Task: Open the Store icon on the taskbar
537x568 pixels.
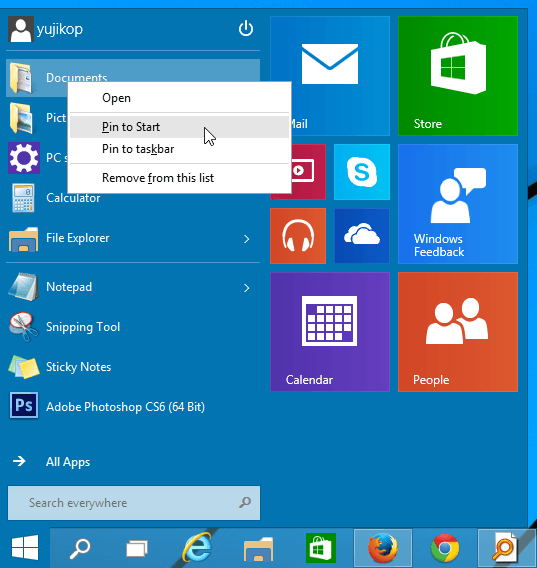Action: pyautogui.click(x=321, y=548)
